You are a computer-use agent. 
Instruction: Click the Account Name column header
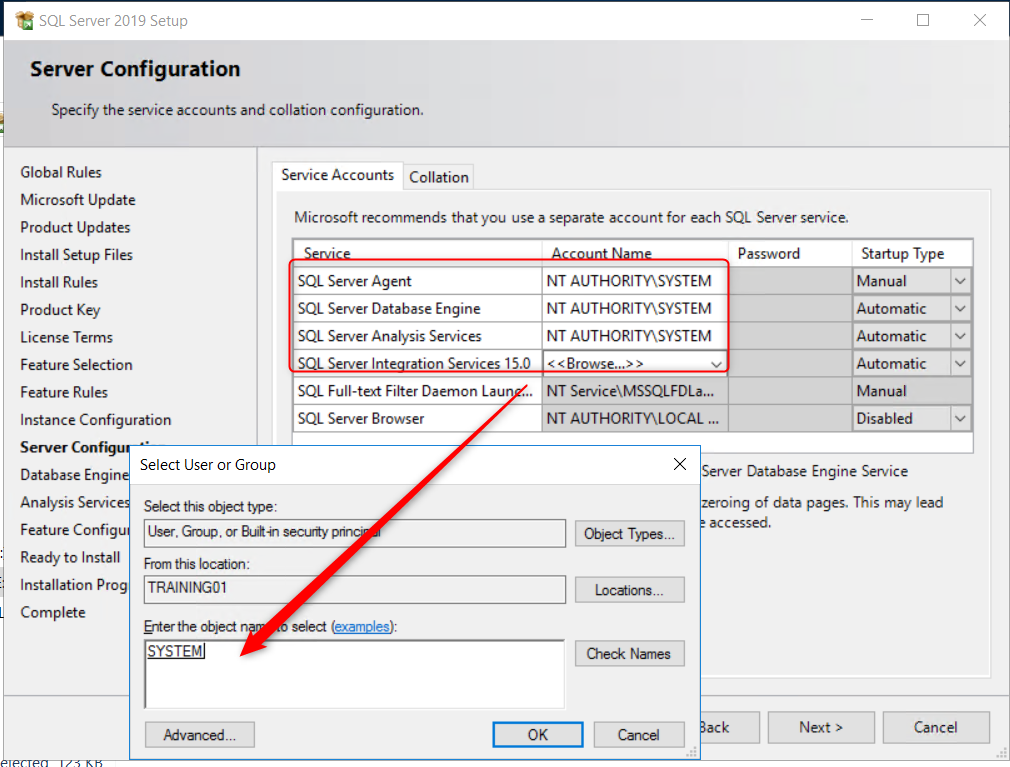[635, 254]
